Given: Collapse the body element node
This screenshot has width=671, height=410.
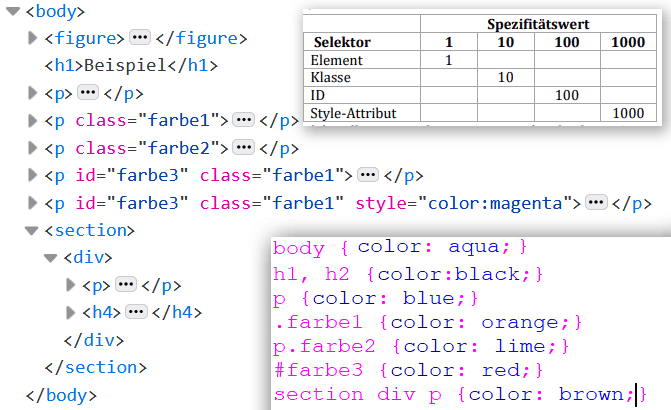Looking at the screenshot, I should (13, 12).
